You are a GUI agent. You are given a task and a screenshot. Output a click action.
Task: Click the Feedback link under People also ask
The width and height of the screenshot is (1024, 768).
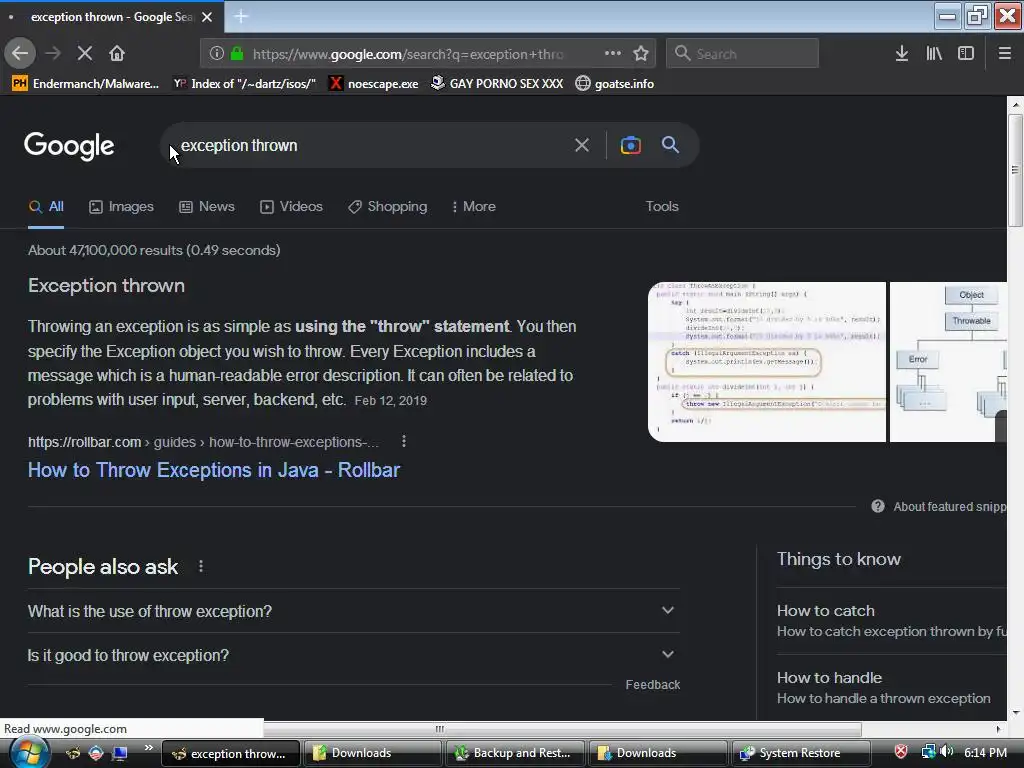pyautogui.click(x=652, y=684)
